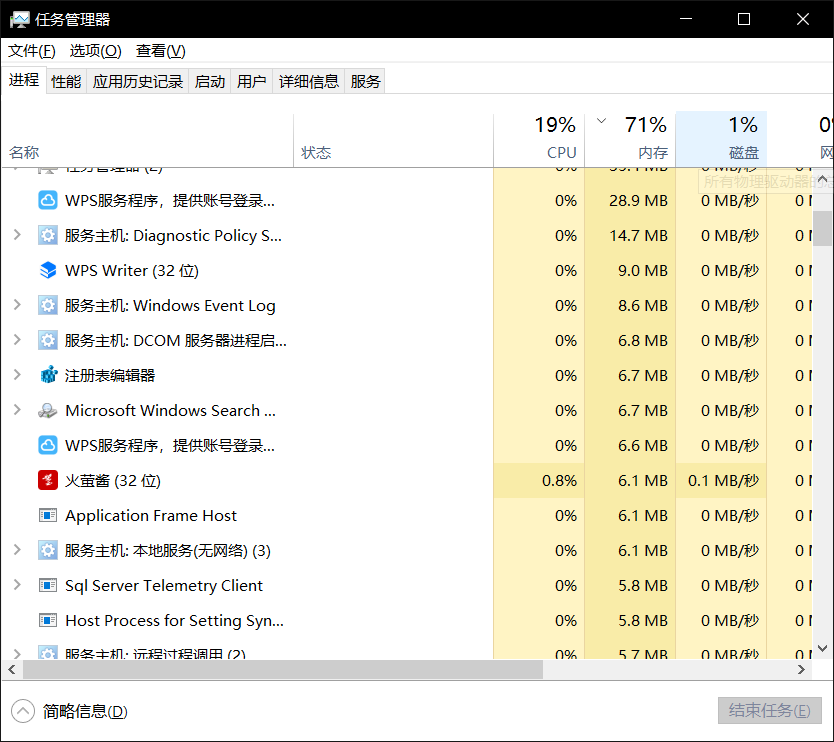Select the Sql Server Telemetry Client name

click(164, 586)
